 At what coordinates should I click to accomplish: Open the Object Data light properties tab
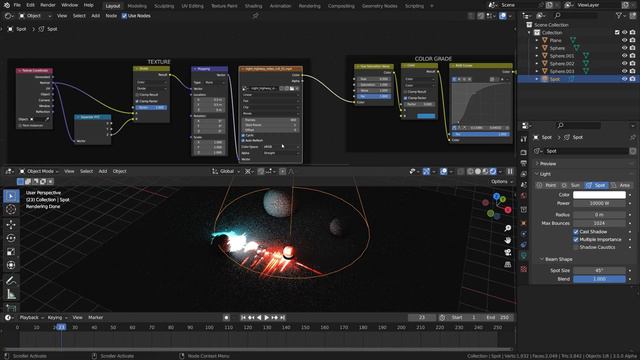pyautogui.click(x=524, y=256)
